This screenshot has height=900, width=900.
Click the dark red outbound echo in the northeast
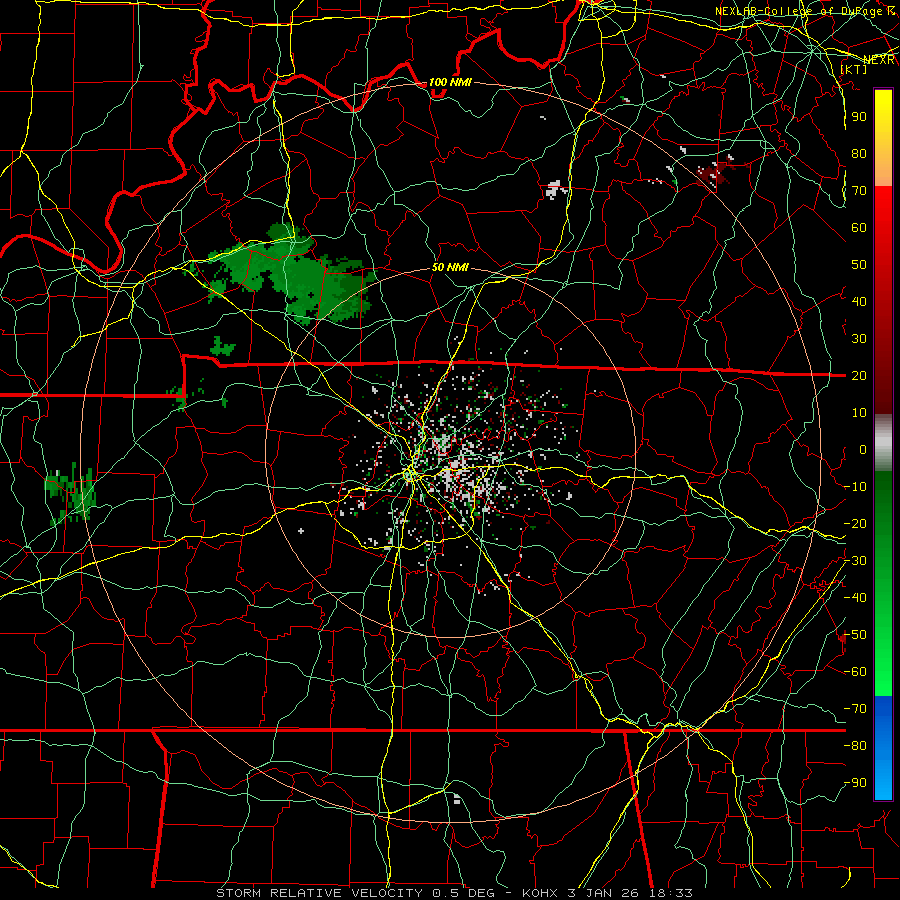tap(712, 172)
